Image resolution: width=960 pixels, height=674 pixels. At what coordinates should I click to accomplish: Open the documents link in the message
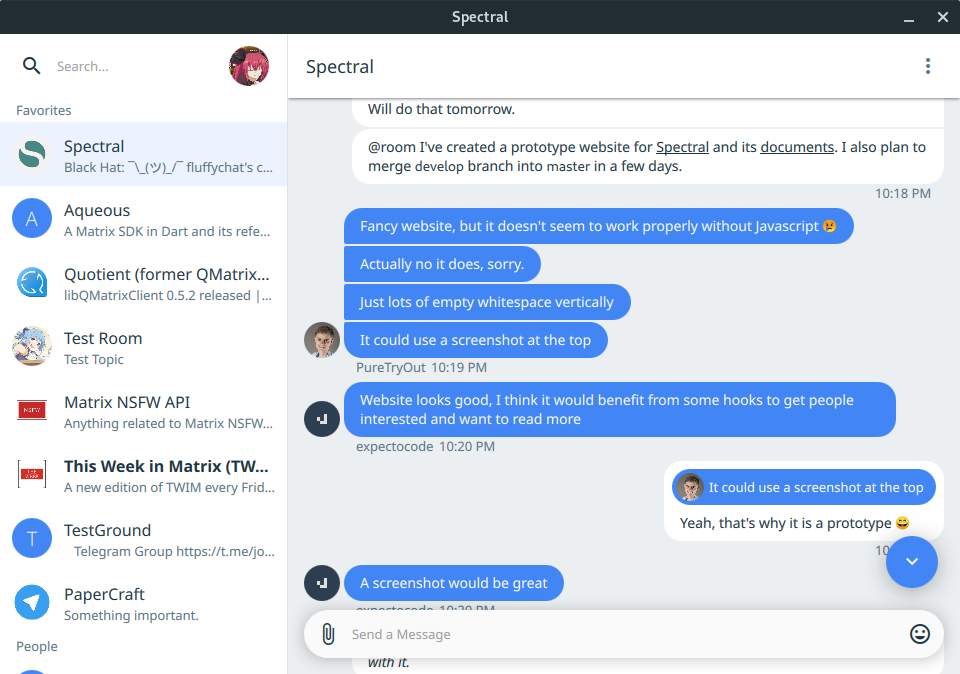(x=797, y=147)
